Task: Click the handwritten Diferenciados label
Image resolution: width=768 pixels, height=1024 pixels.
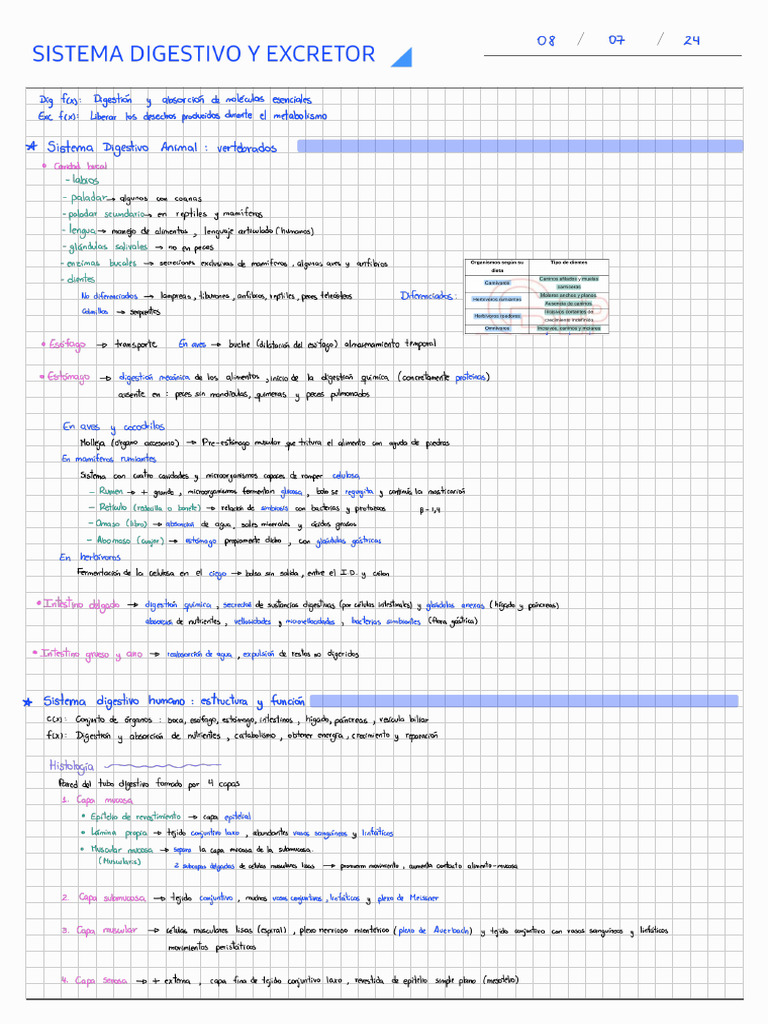Action: [x=428, y=296]
